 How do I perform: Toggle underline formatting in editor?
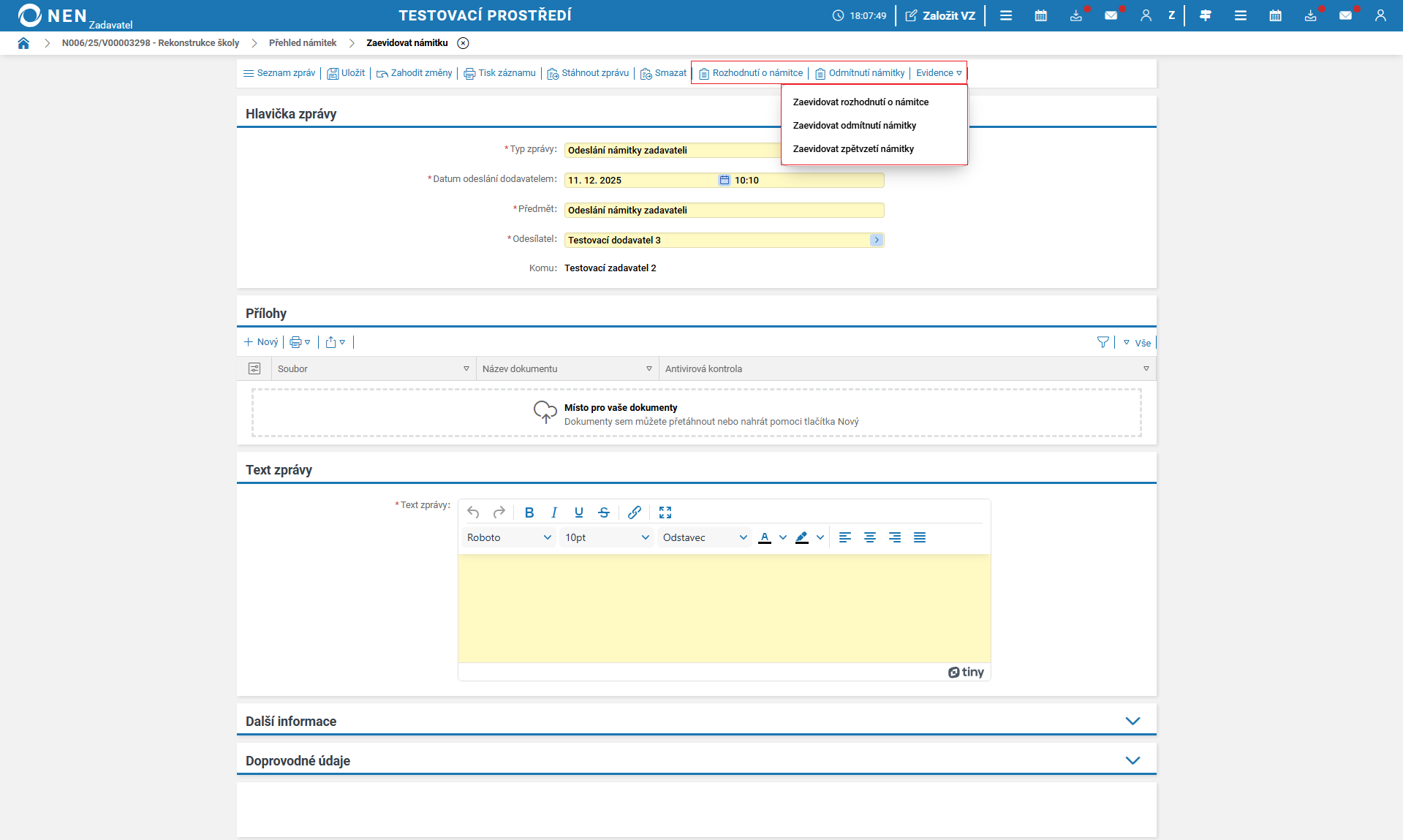(579, 512)
